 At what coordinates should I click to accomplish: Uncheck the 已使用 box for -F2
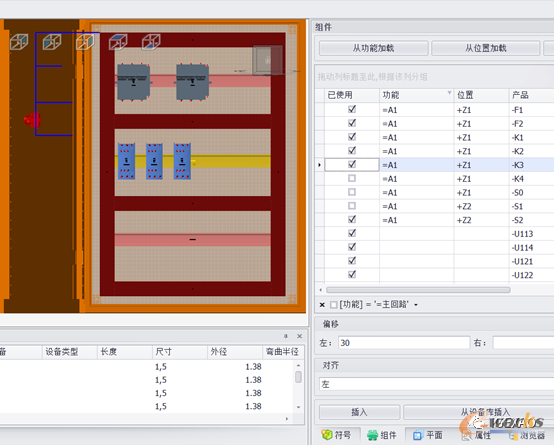(352, 123)
